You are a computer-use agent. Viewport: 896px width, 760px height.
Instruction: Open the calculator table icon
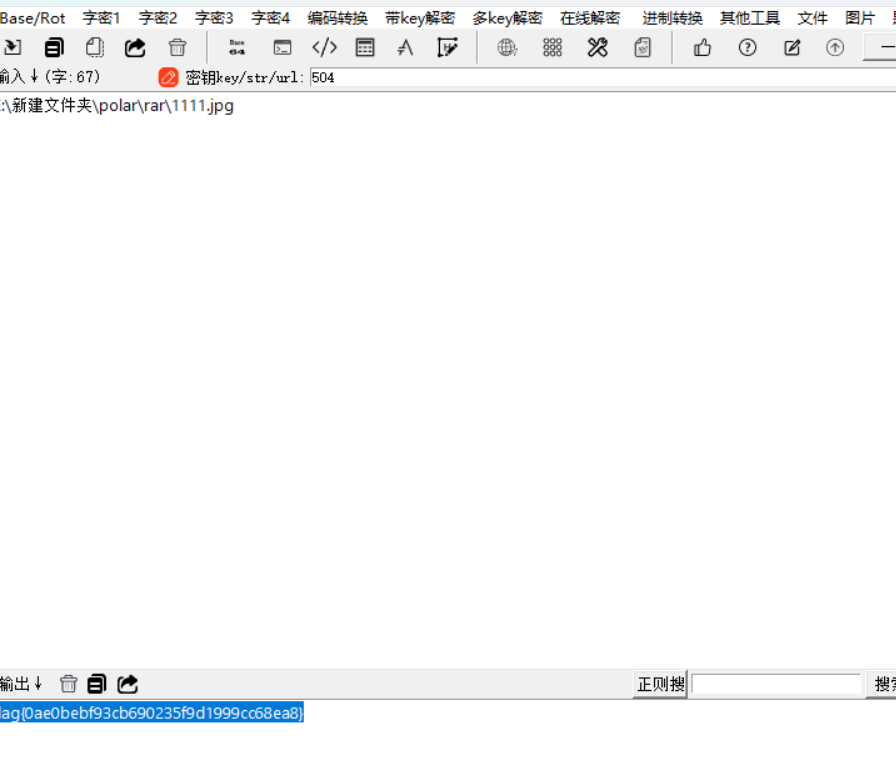tap(365, 47)
